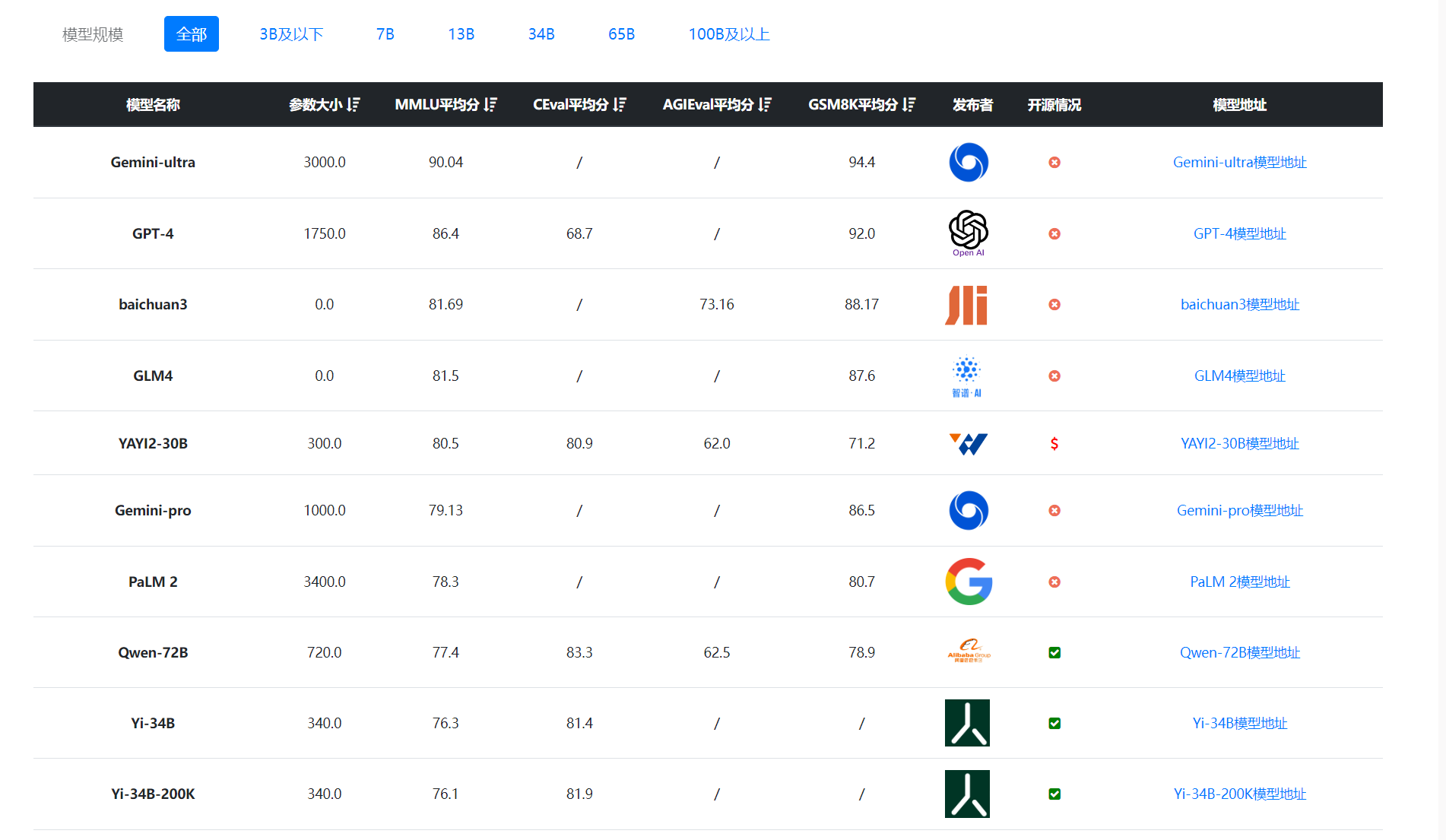Click green open-source checkmark for Yi-34B
Image resolution: width=1446 pixels, height=840 pixels.
1054,723
